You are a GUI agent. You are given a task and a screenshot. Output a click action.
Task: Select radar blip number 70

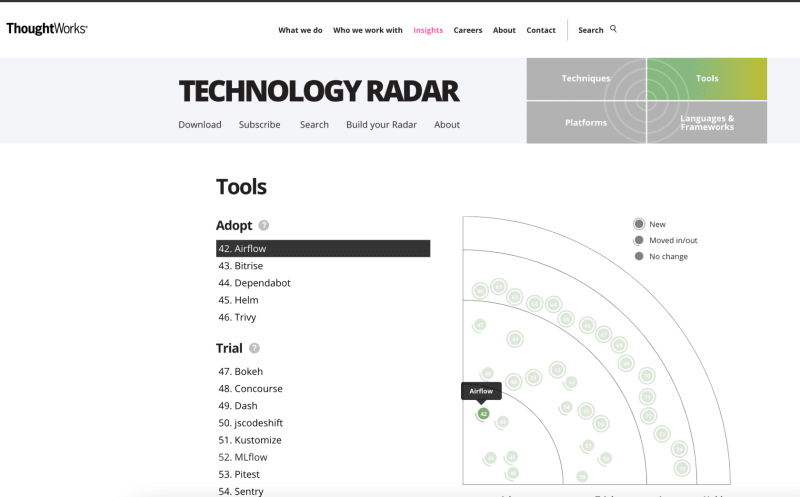tap(647, 376)
